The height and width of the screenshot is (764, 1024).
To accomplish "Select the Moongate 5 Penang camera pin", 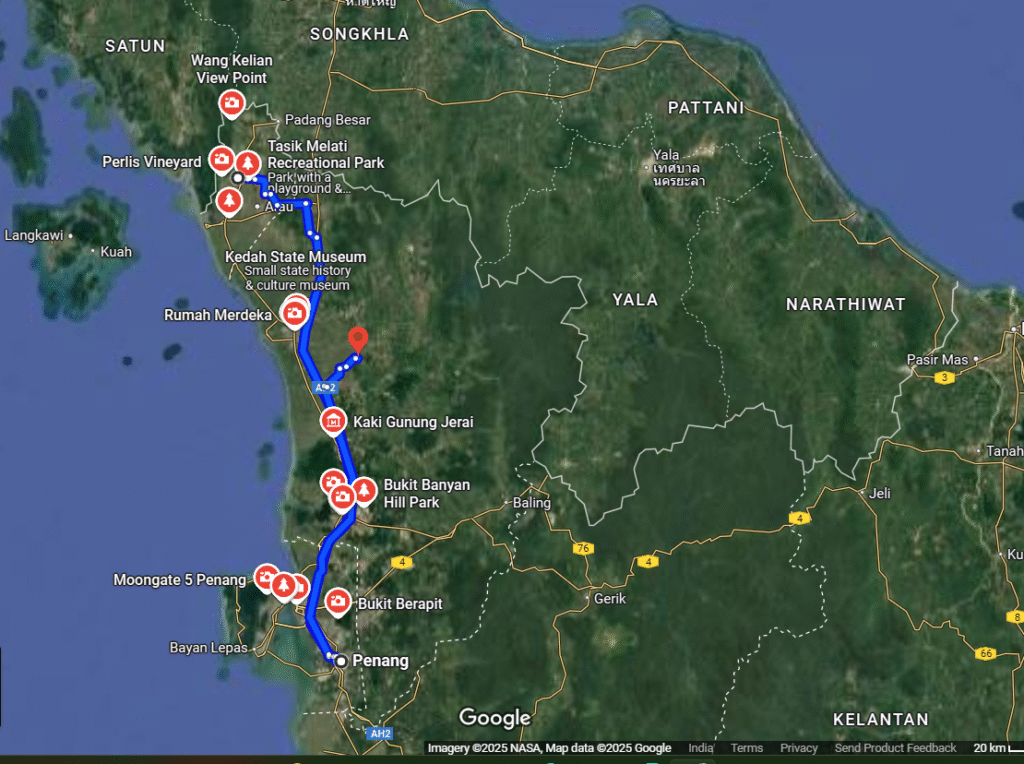I will click(x=266, y=578).
